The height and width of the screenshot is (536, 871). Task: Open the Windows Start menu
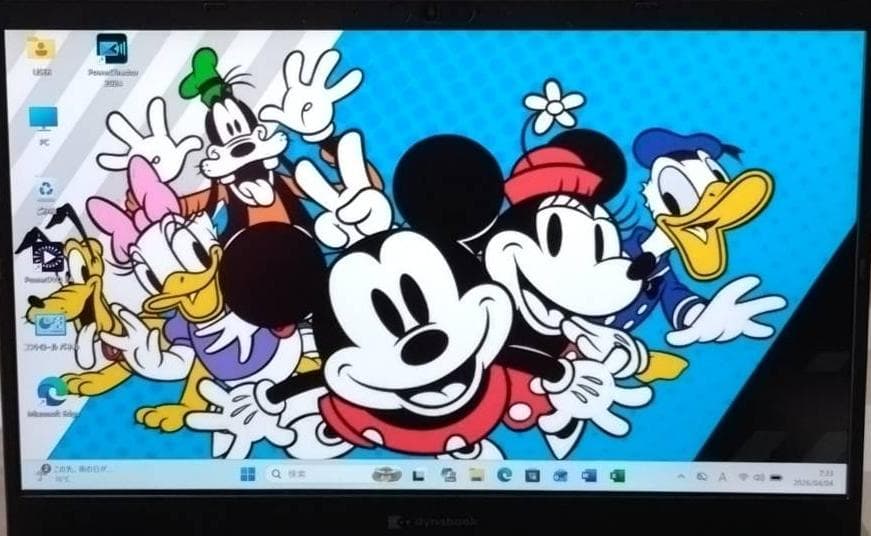248,474
